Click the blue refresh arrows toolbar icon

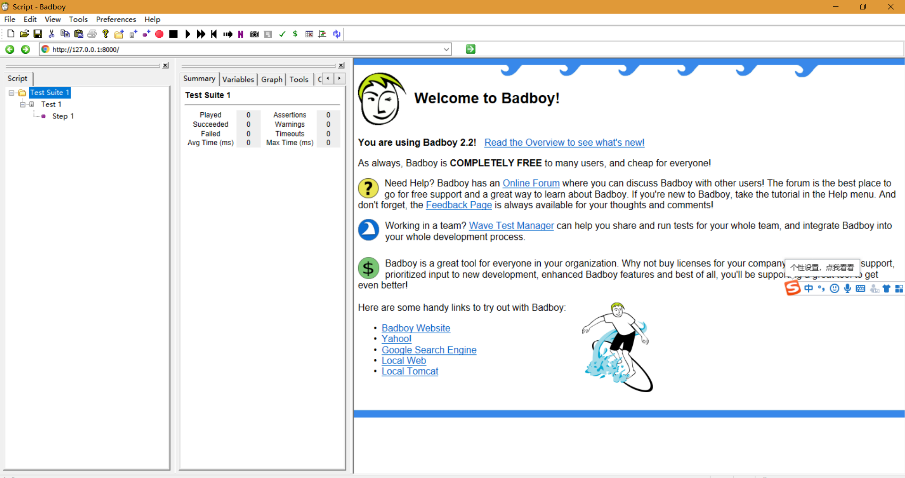(x=336, y=34)
